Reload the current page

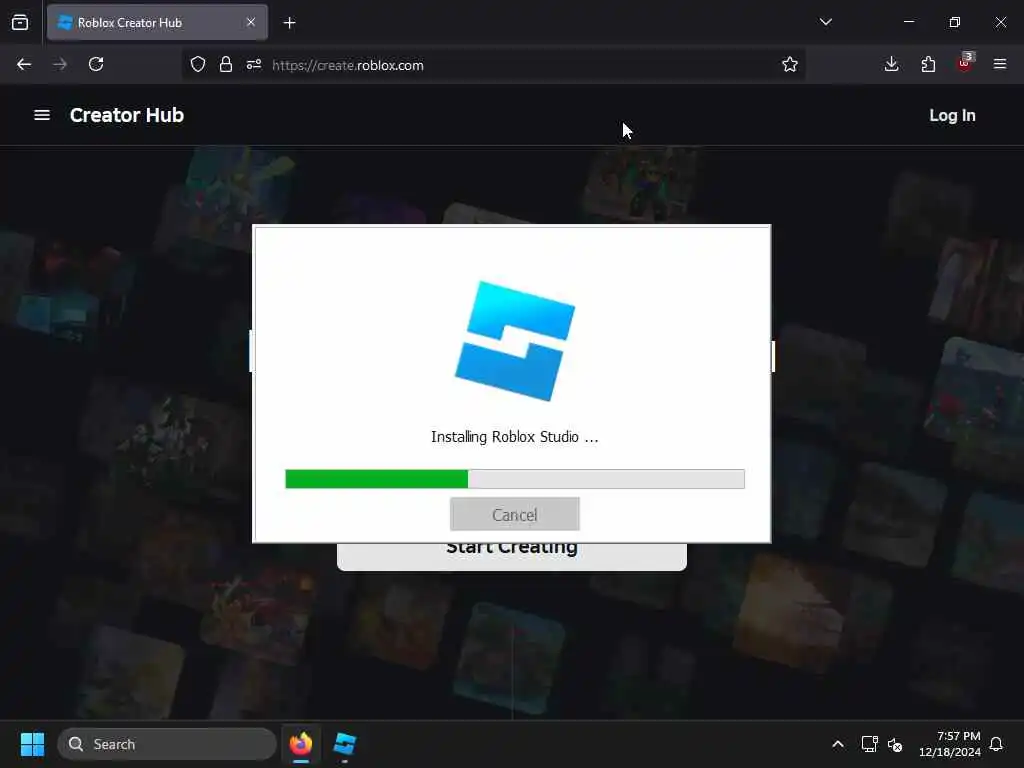(96, 64)
